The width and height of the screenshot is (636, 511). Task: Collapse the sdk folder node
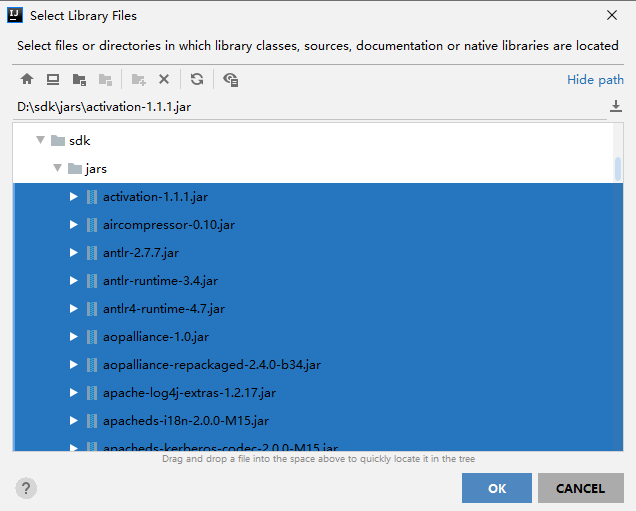(40, 140)
